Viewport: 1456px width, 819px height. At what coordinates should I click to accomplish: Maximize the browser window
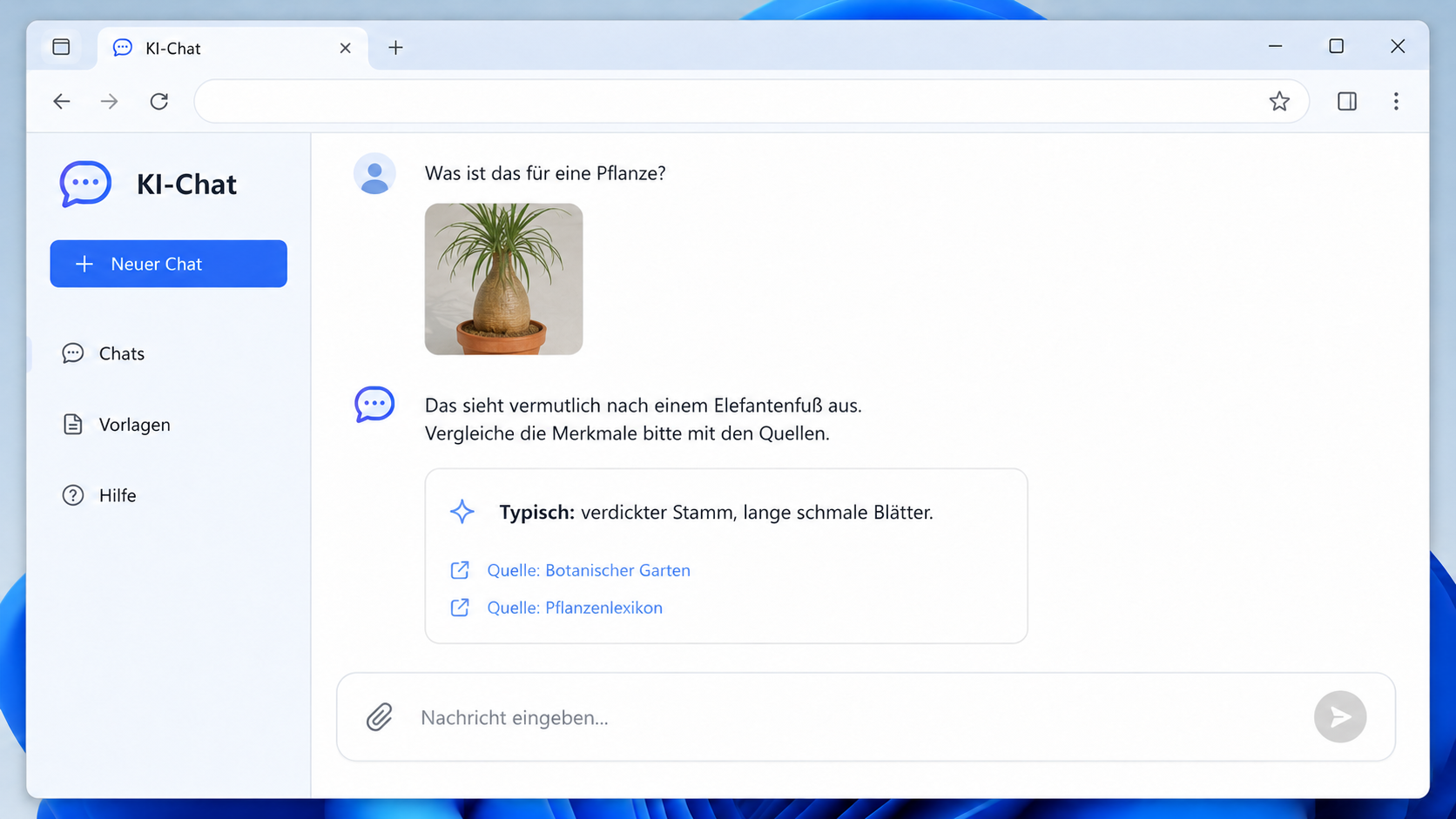1336,46
